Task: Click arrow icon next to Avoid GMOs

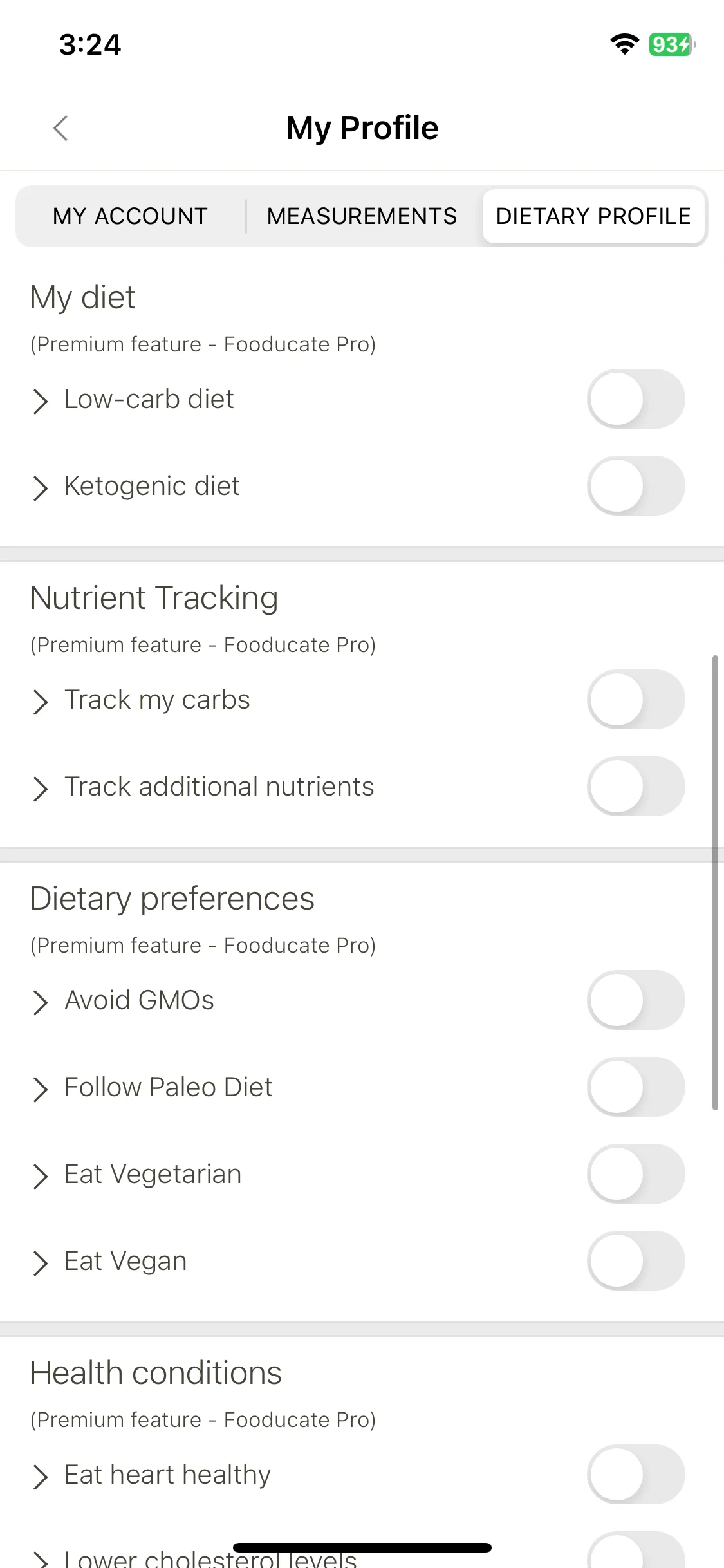Action: (40, 1002)
